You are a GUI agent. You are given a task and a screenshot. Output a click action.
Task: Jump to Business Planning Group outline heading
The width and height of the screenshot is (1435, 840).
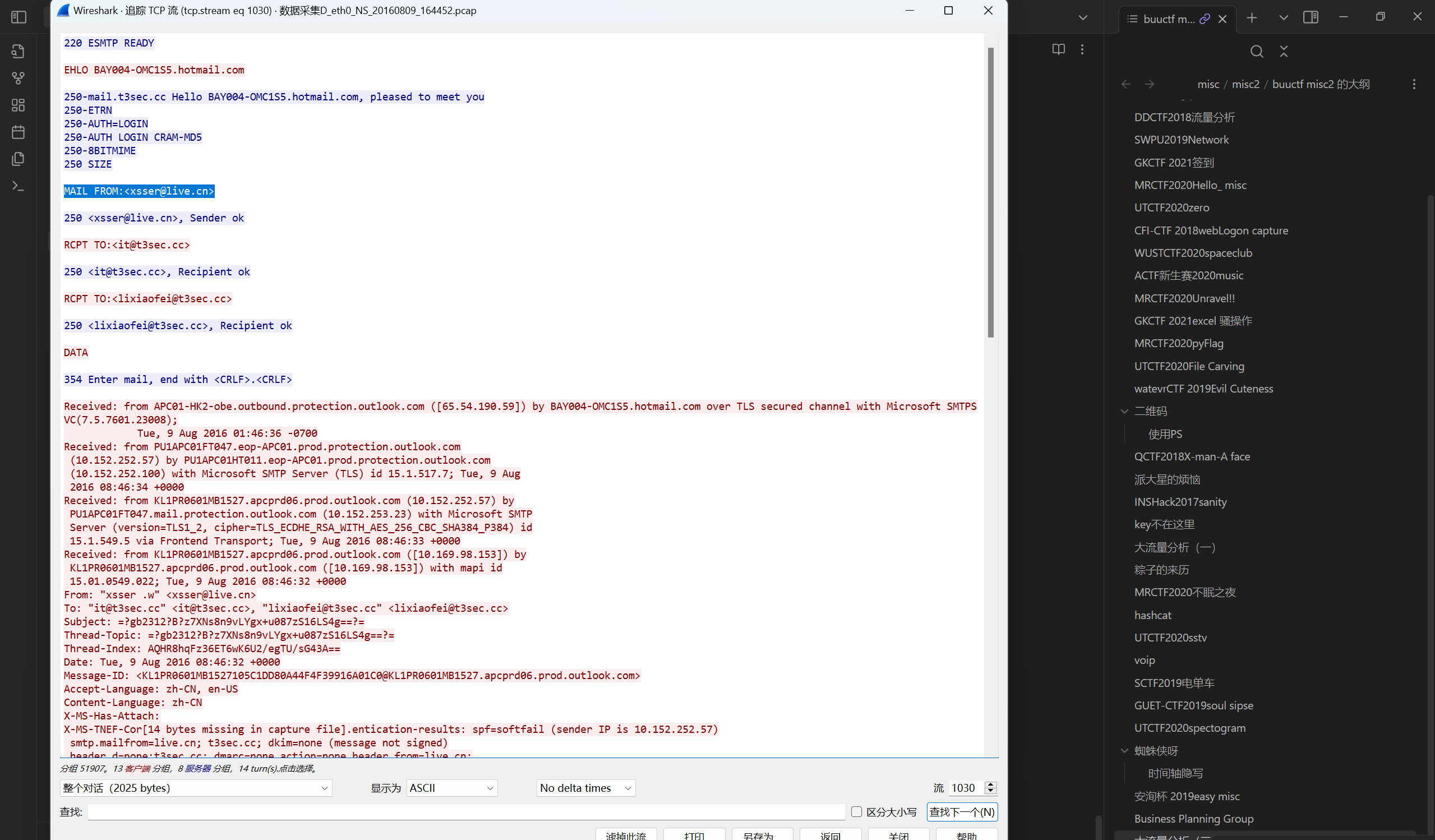(1193, 818)
